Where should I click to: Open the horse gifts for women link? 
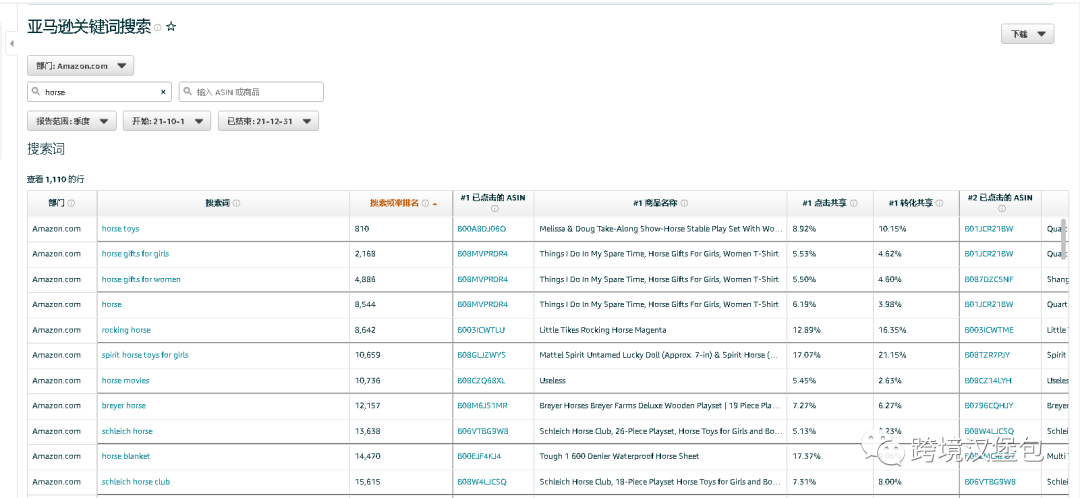(141, 280)
